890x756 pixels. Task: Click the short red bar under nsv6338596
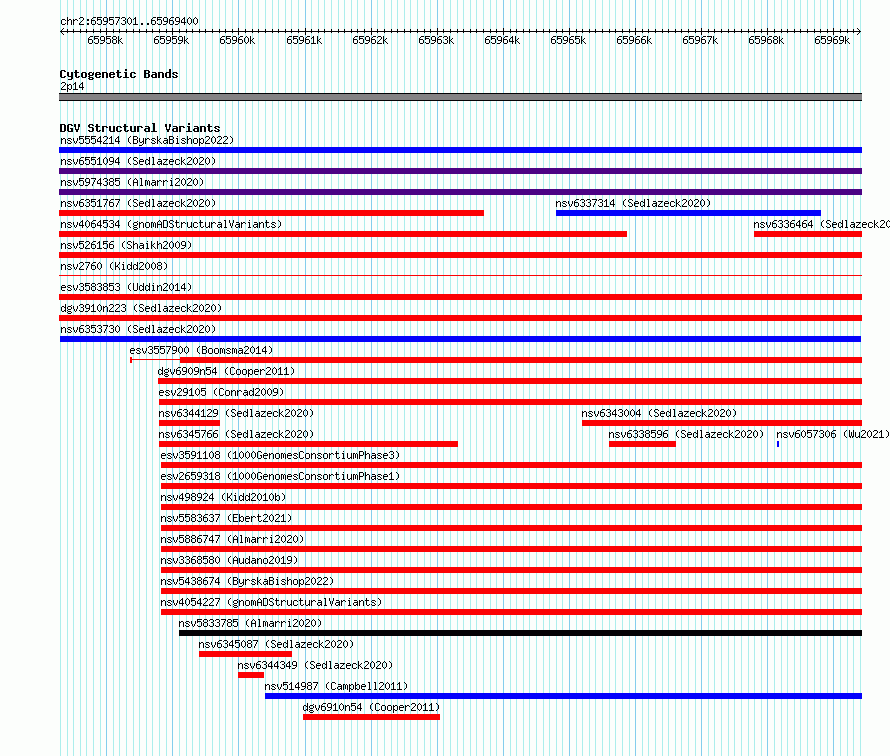(x=643, y=444)
